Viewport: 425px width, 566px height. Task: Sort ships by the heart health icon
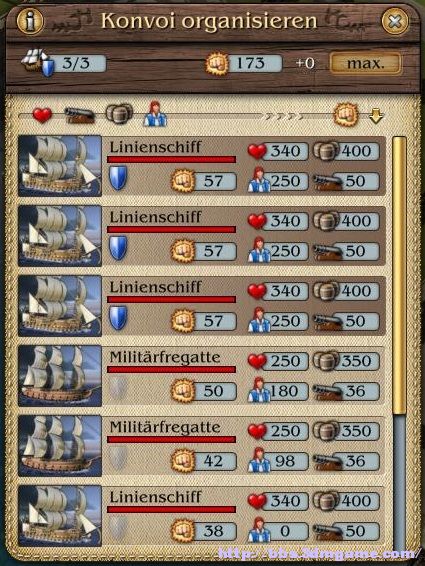42,115
